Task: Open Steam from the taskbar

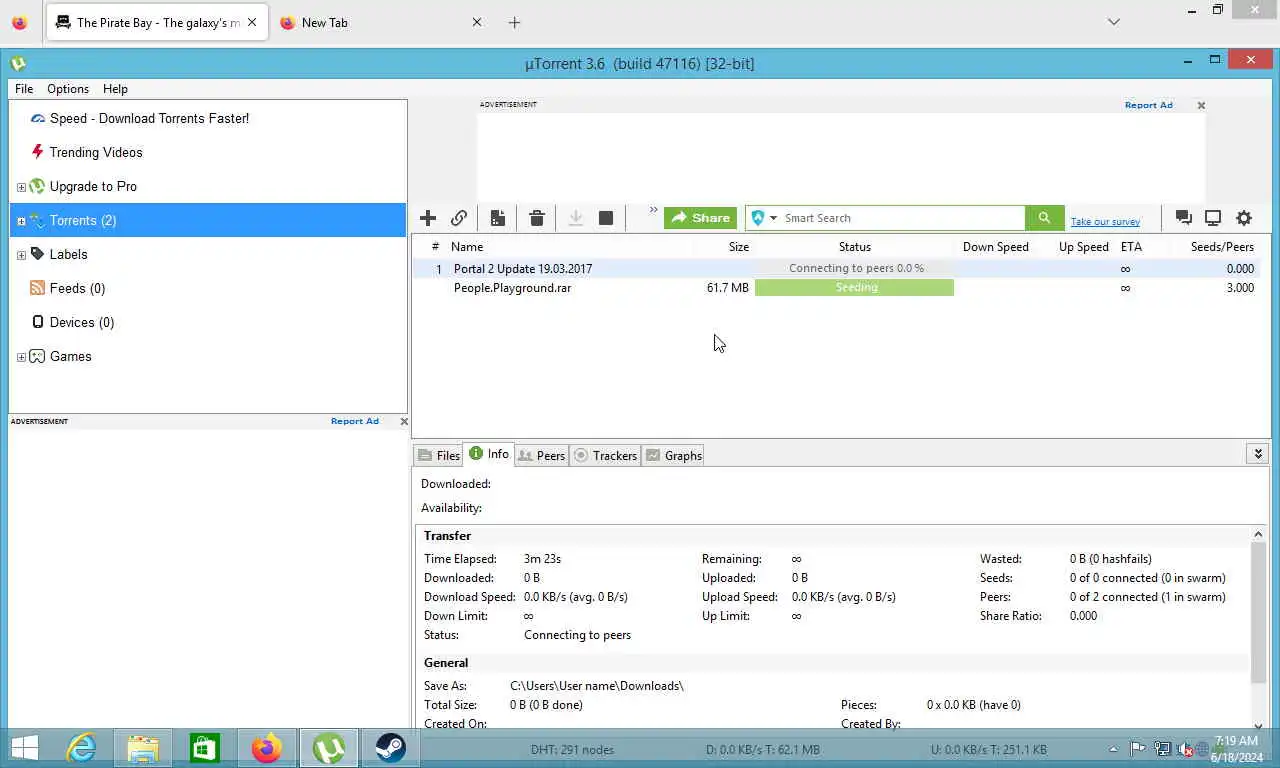Action: (390, 748)
